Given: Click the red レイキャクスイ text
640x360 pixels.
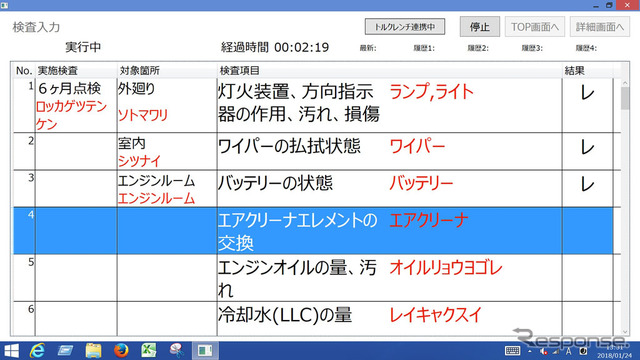Looking at the screenshot, I should [436, 315].
